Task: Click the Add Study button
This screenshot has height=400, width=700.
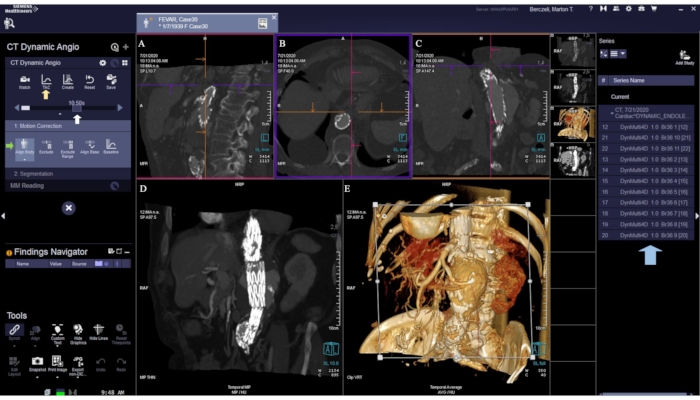Action: (x=683, y=58)
